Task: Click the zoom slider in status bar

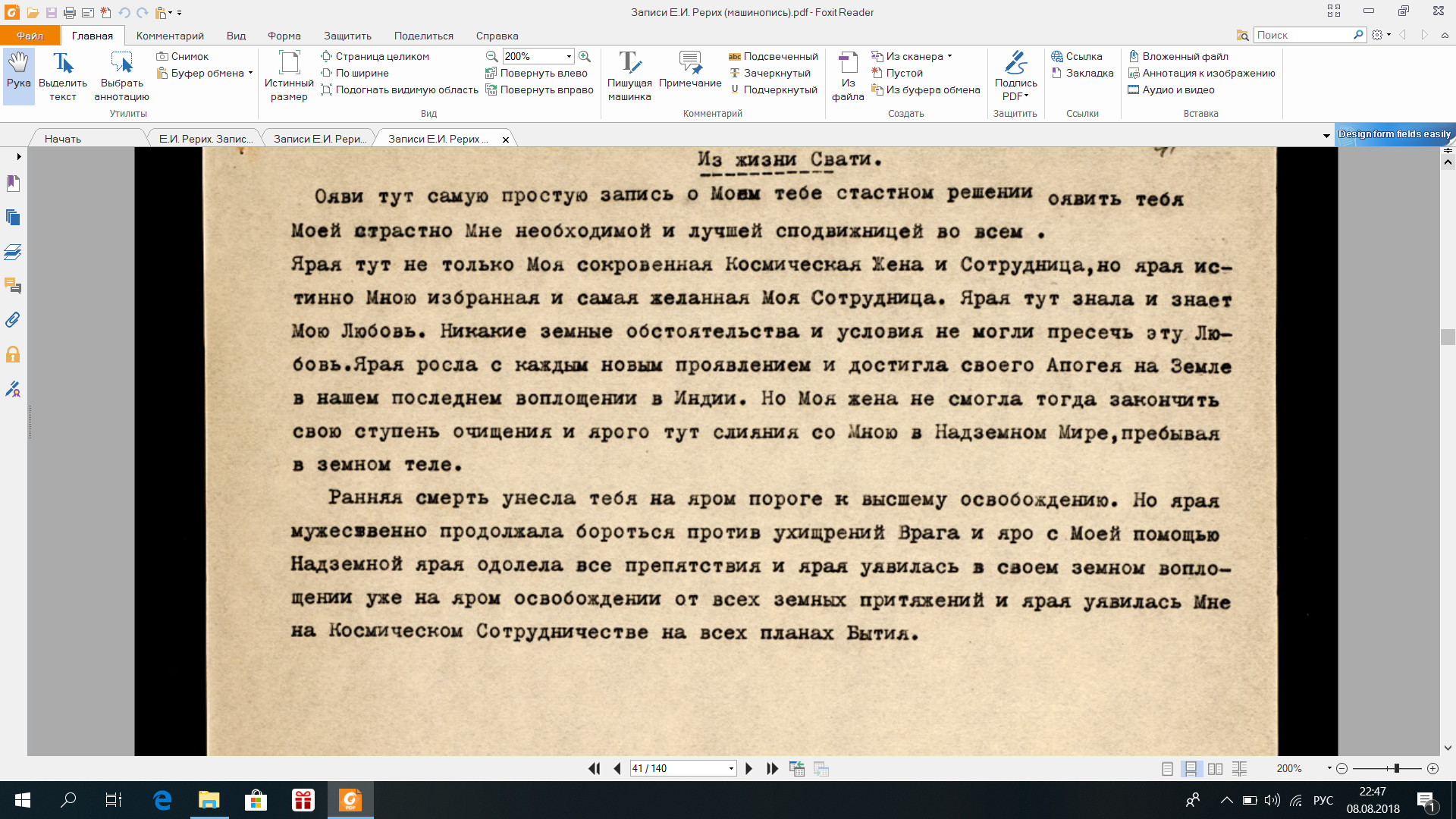Action: (x=1396, y=768)
